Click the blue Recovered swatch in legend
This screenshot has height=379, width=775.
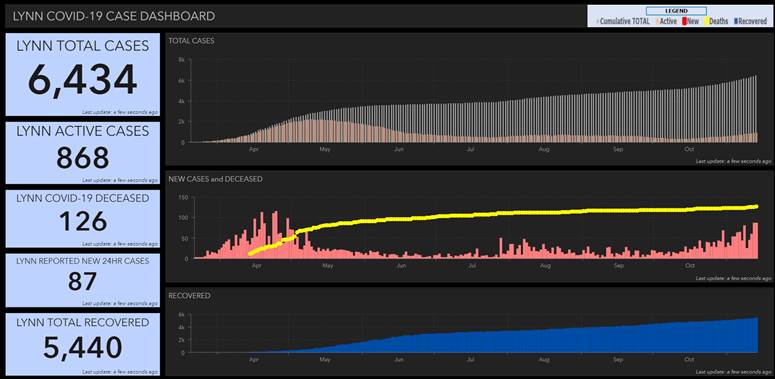coord(736,21)
